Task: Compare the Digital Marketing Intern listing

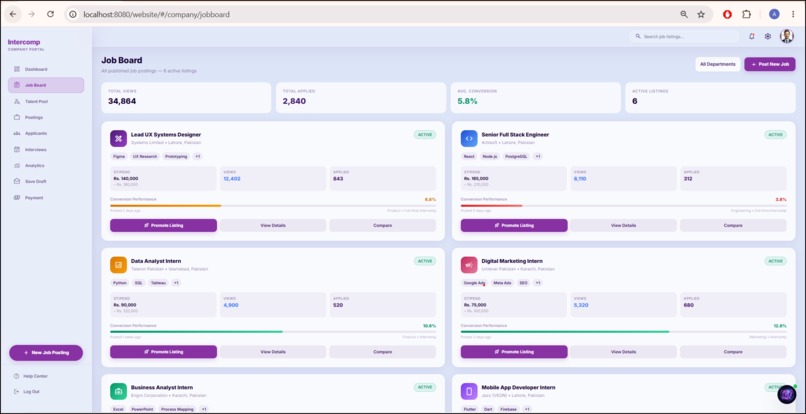Action: click(733, 352)
